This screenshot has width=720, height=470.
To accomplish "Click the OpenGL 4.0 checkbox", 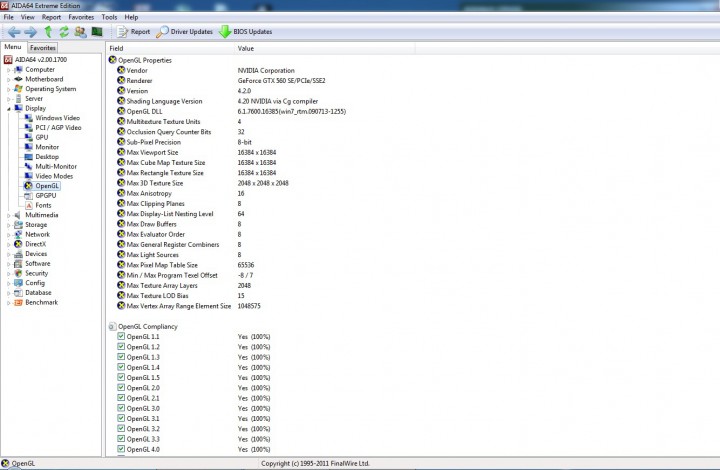I will pyautogui.click(x=121, y=449).
